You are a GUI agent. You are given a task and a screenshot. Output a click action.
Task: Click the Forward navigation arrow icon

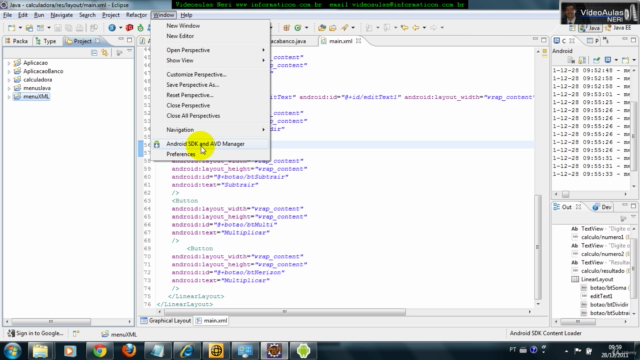pyautogui.click(x=433, y=28)
